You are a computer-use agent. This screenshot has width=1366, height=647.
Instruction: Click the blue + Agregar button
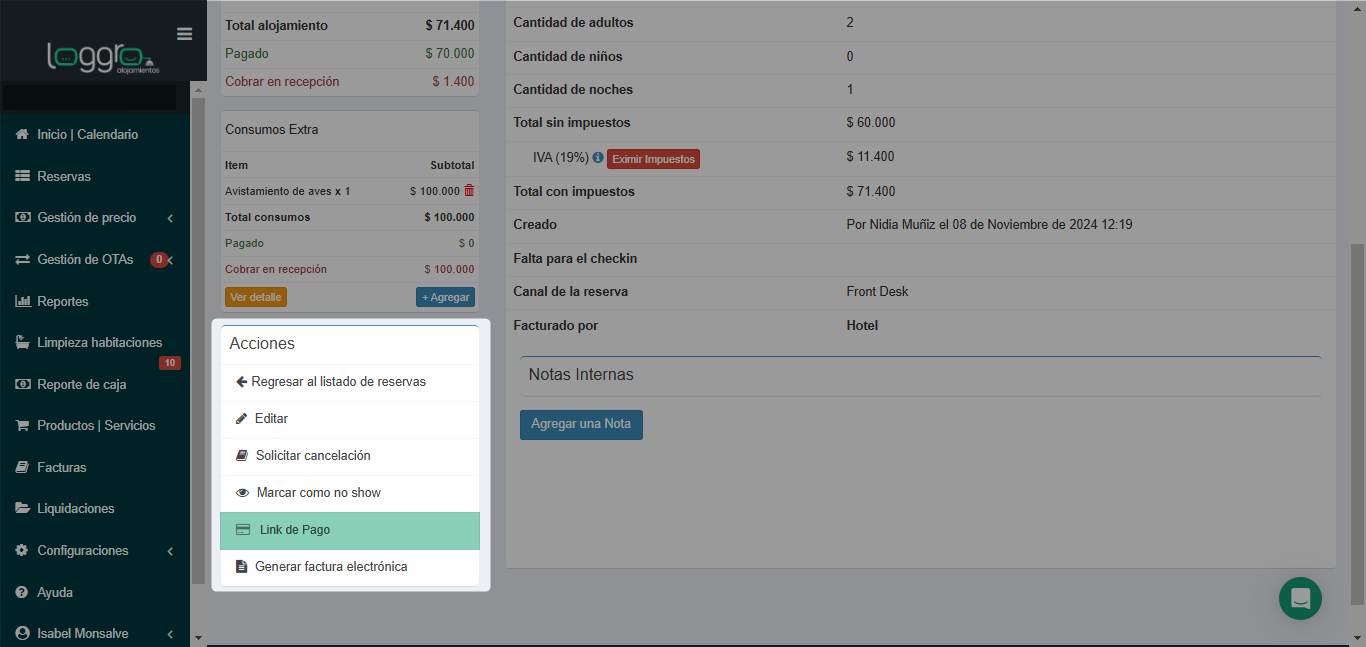(445, 297)
